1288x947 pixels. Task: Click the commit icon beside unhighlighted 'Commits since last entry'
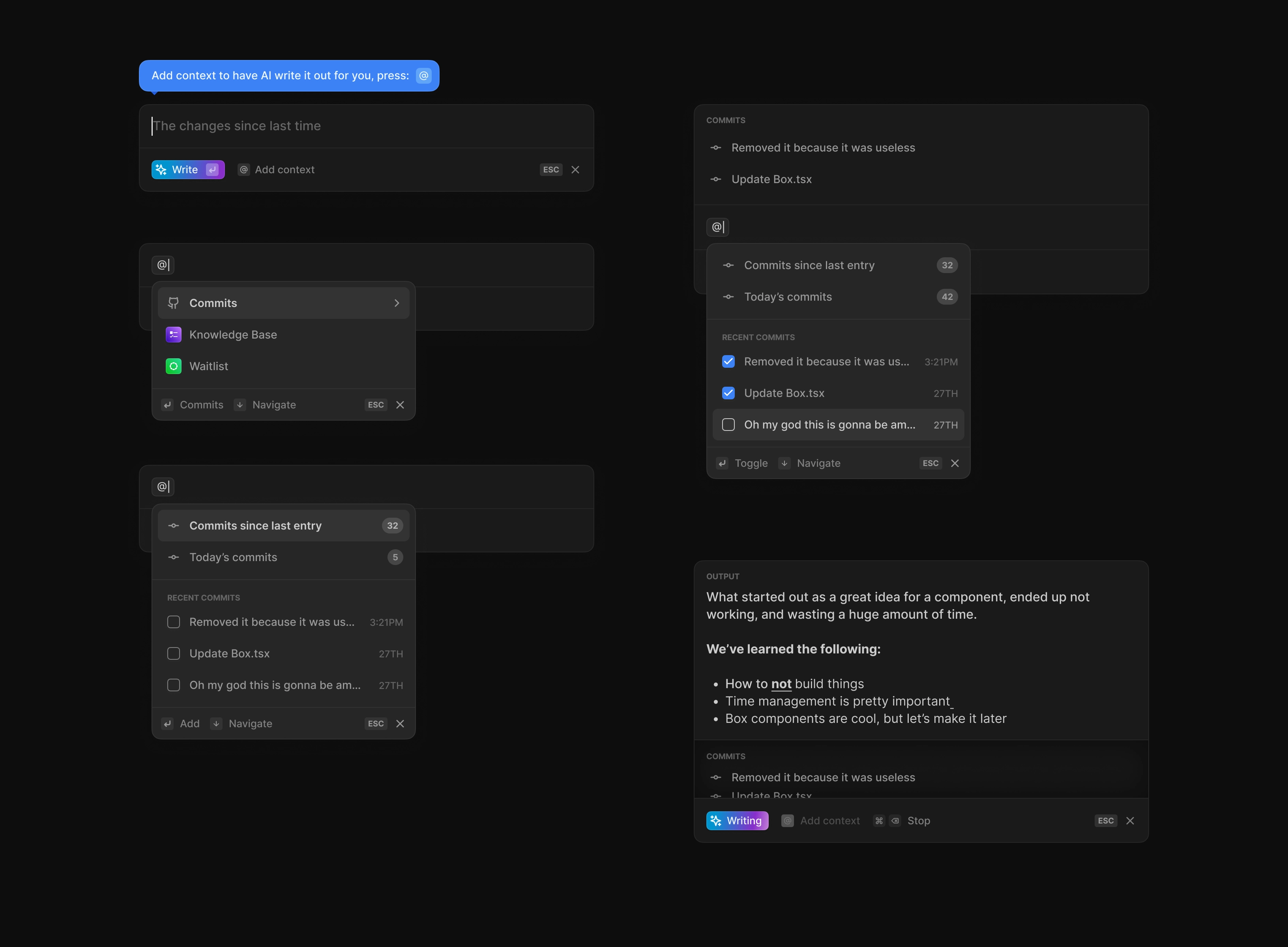pyautogui.click(x=728, y=266)
